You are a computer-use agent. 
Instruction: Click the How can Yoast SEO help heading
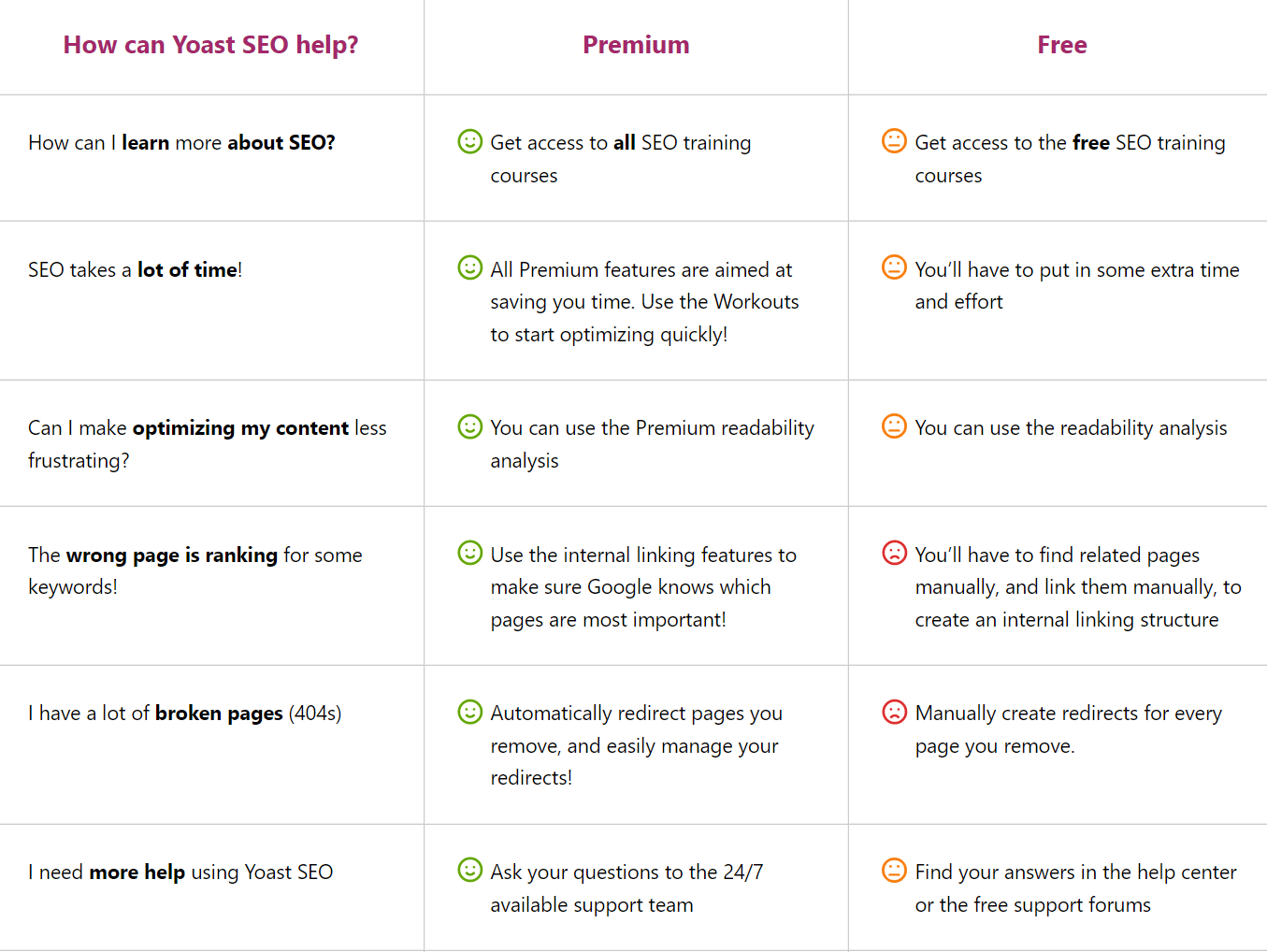tap(210, 45)
